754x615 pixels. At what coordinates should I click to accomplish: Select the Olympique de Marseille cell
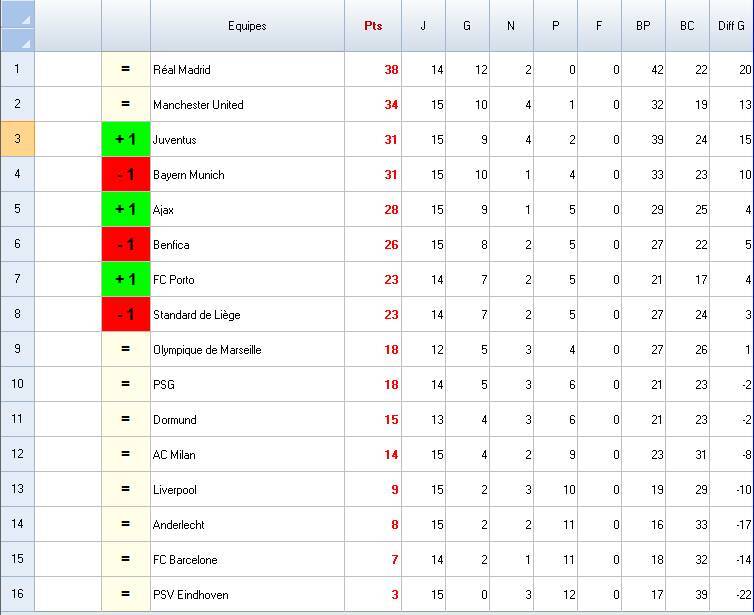click(207, 350)
